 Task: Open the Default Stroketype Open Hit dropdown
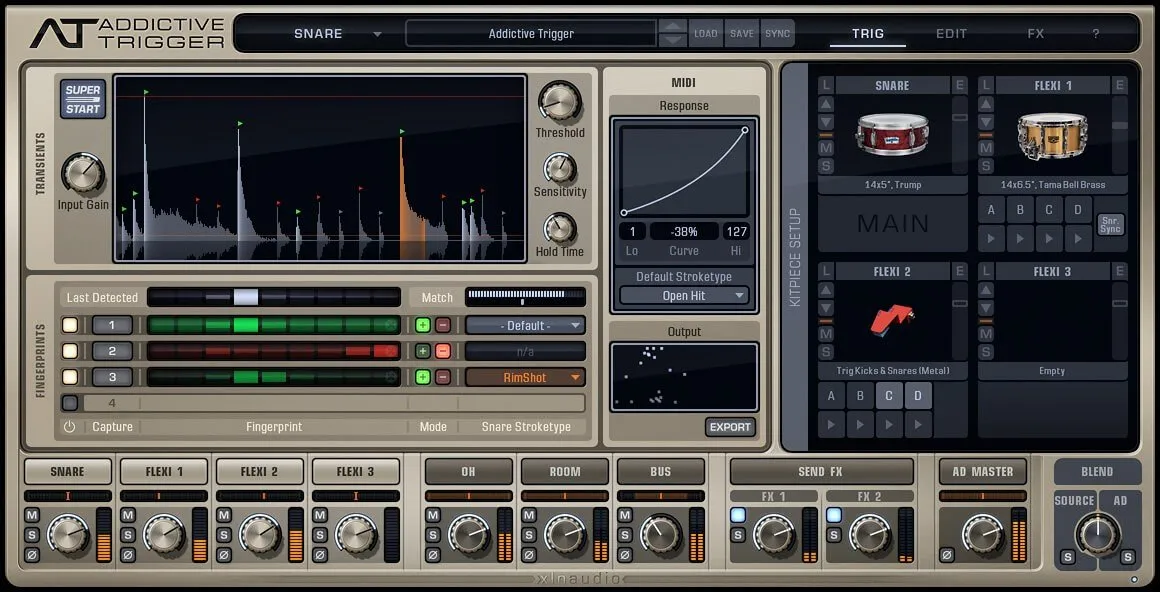[x=683, y=295]
